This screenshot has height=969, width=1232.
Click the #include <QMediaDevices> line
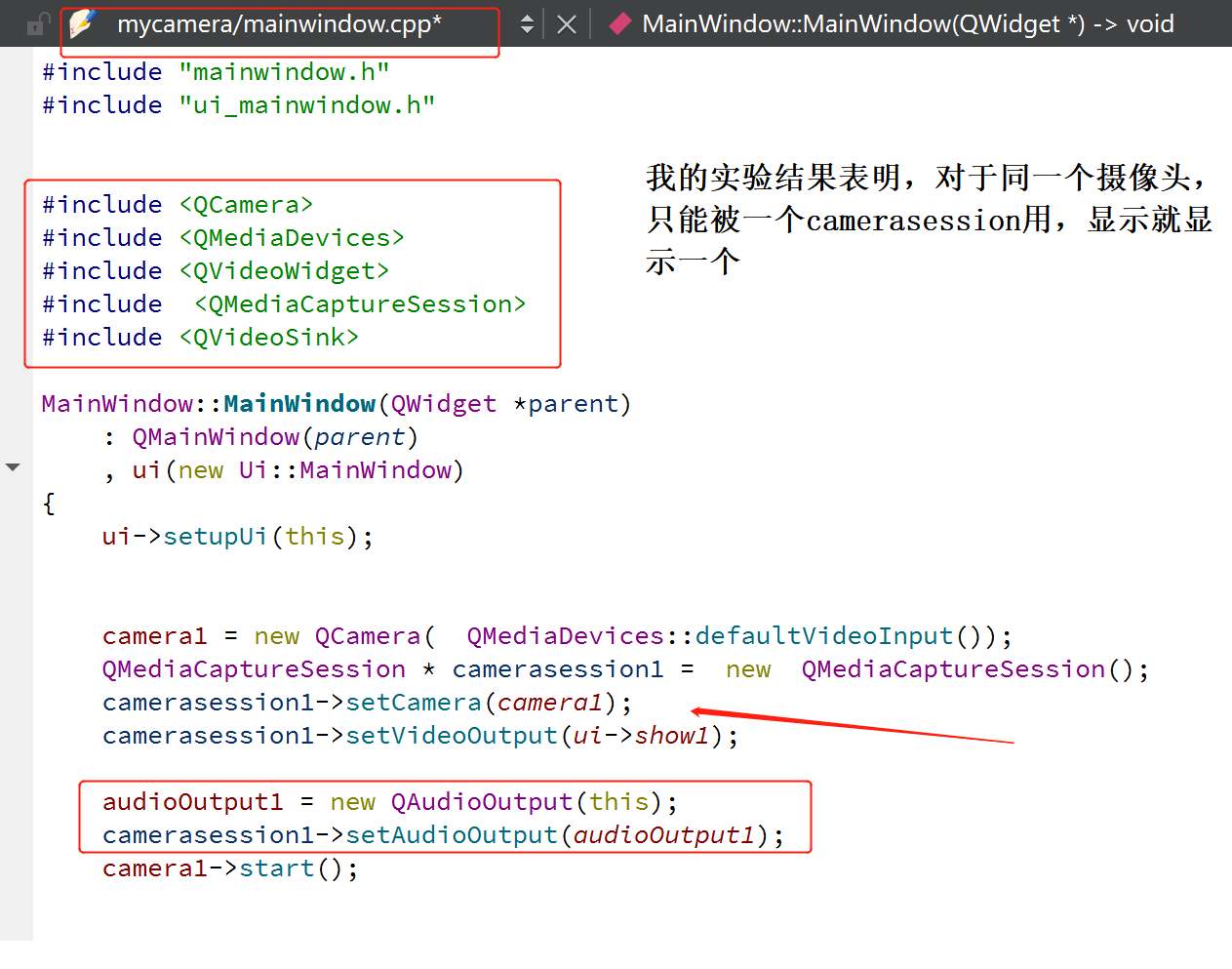click(222, 238)
